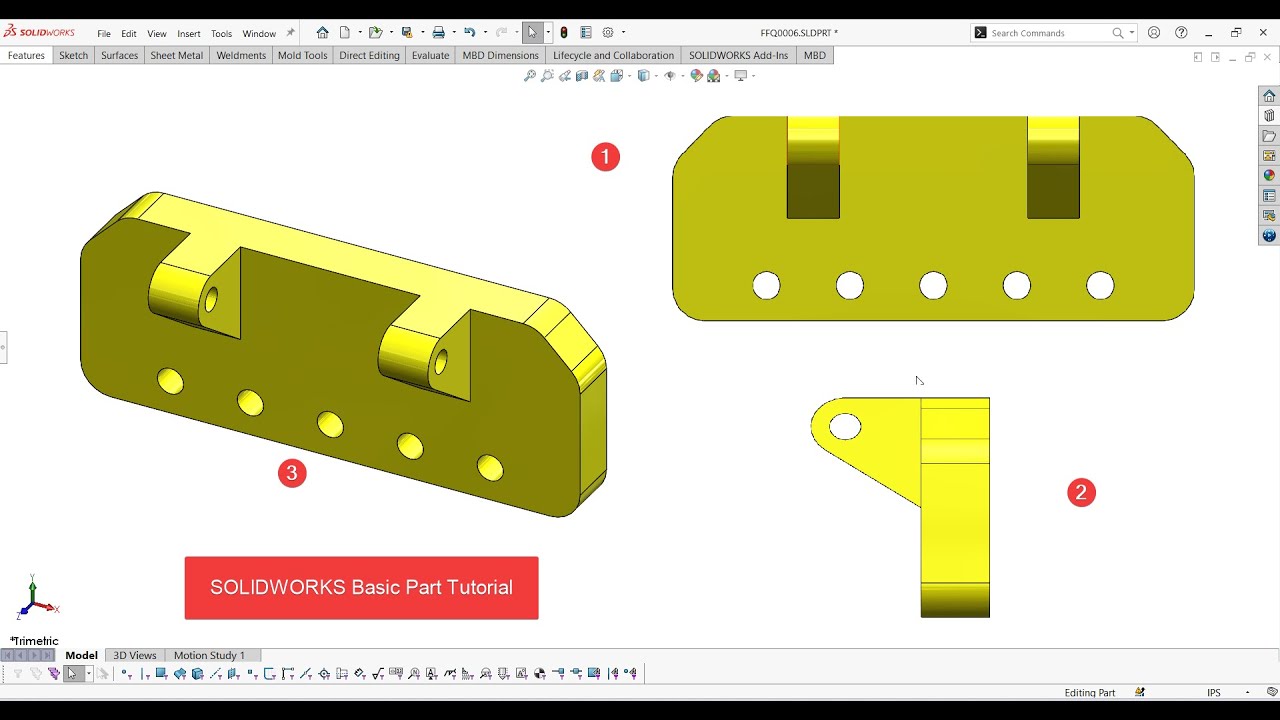Screen dimensions: 1280x720
Task: Expand the Select tool dropdown arrow
Action: point(548,33)
